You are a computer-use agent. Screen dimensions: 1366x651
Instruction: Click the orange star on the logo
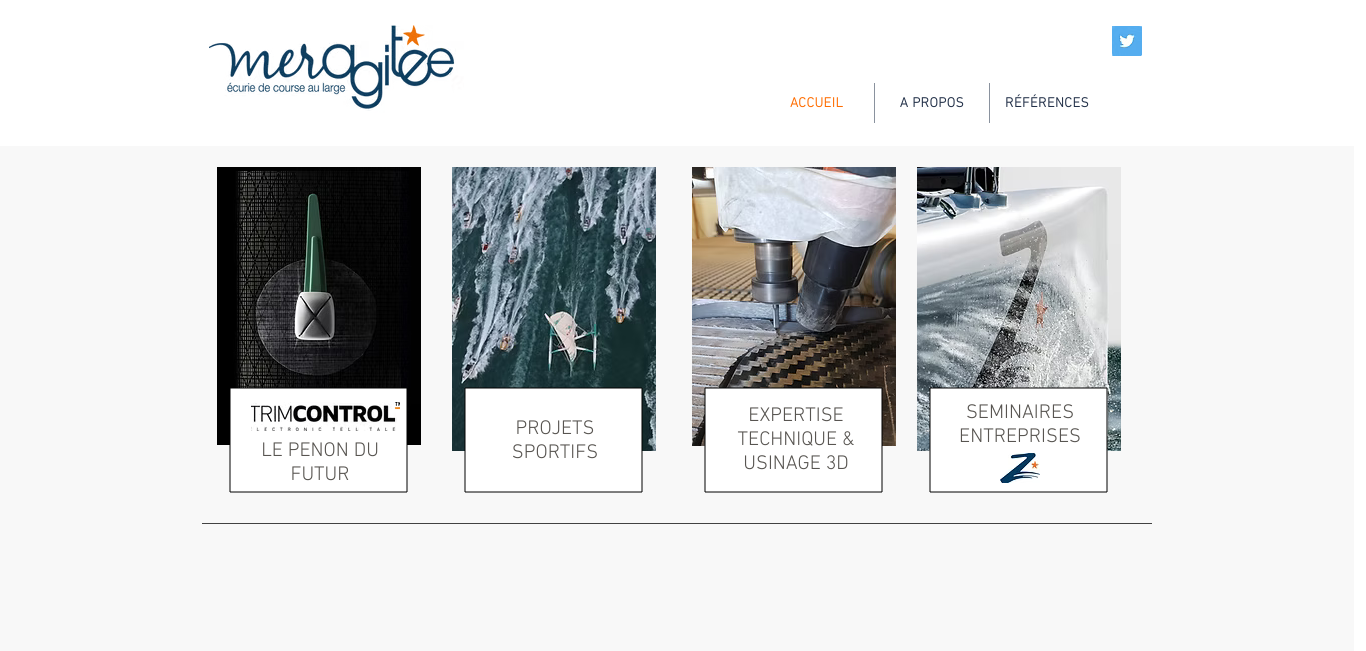coord(414,36)
